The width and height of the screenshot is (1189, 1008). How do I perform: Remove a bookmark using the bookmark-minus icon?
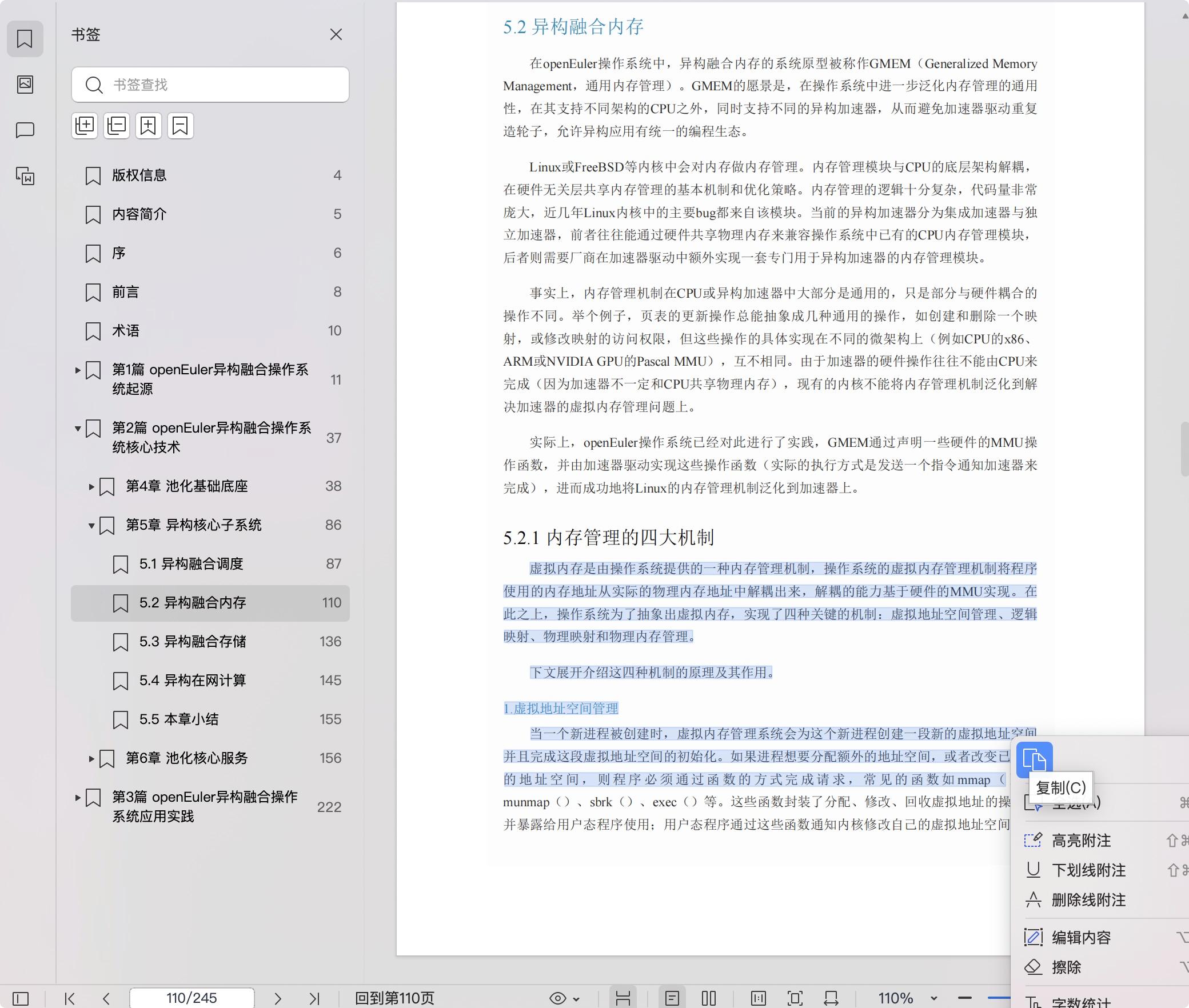click(181, 126)
